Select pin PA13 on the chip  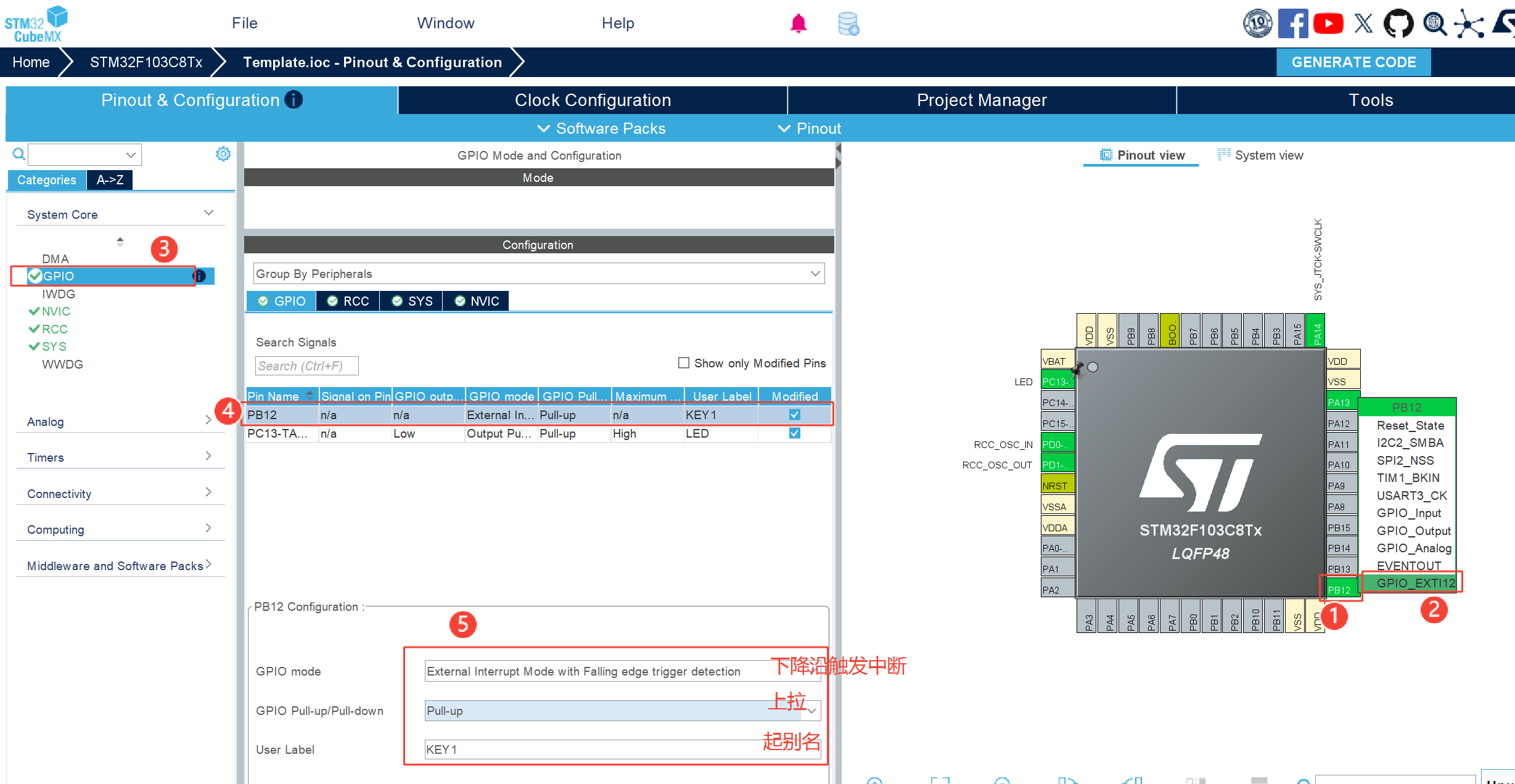tap(1342, 402)
